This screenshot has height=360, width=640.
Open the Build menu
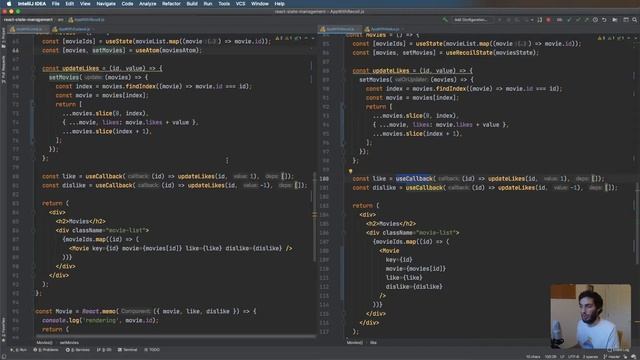click(192, 4)
